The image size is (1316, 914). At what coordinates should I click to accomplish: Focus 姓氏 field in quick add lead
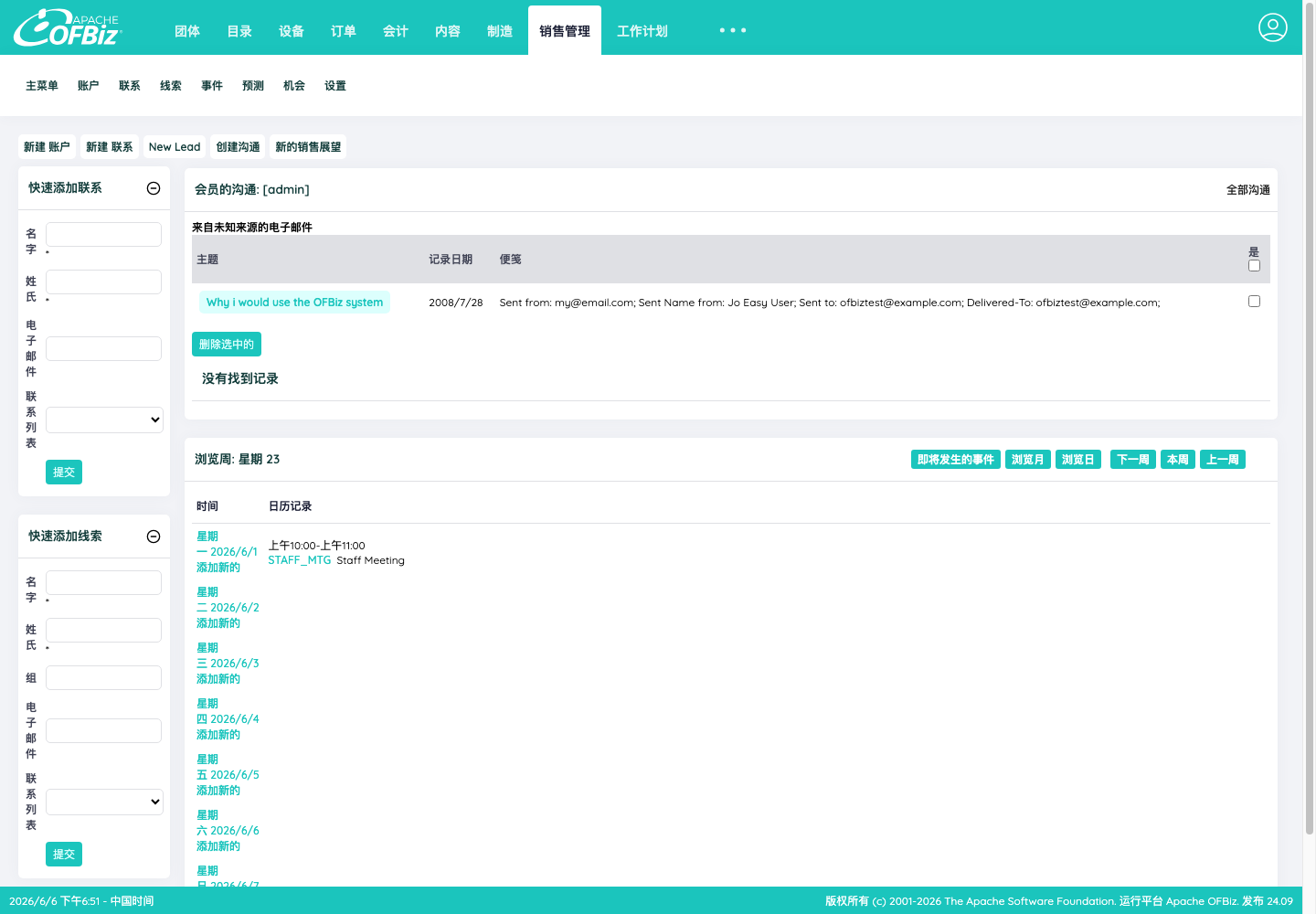coord(104,630)
